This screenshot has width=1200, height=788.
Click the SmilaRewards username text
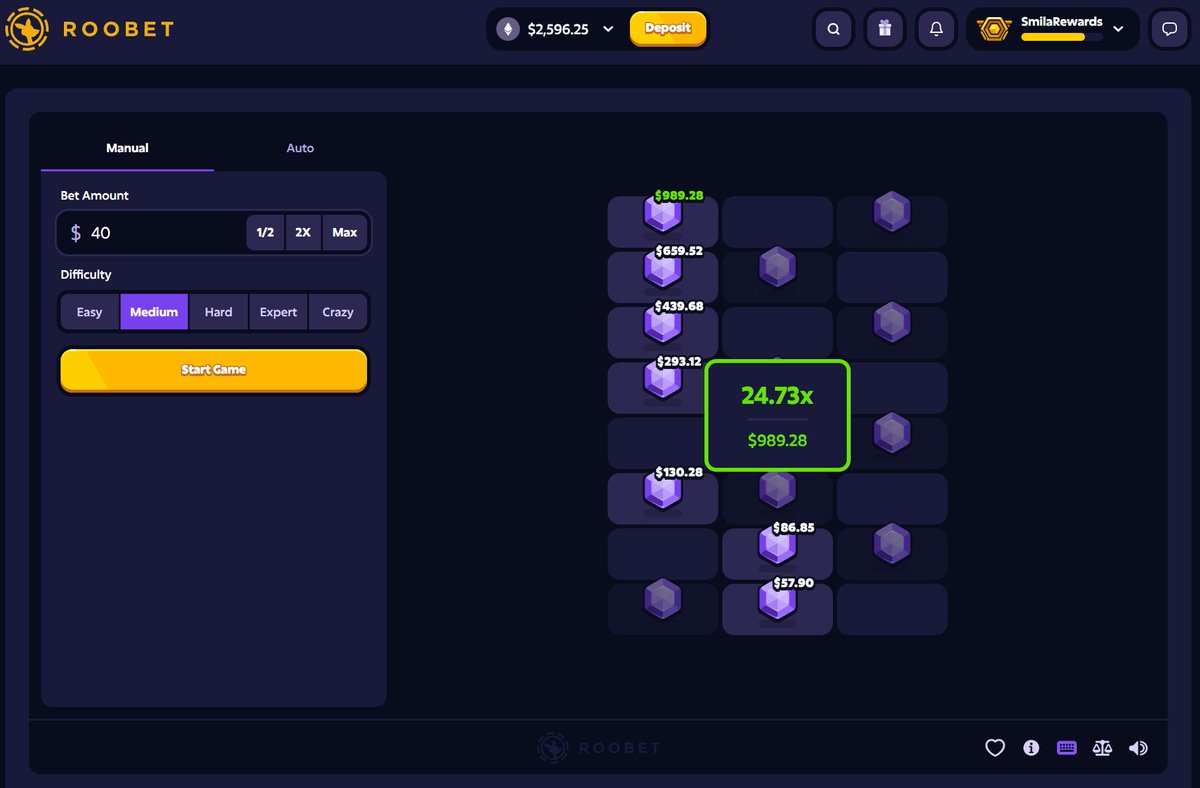pyautogui.click(x=1062, y=21)
